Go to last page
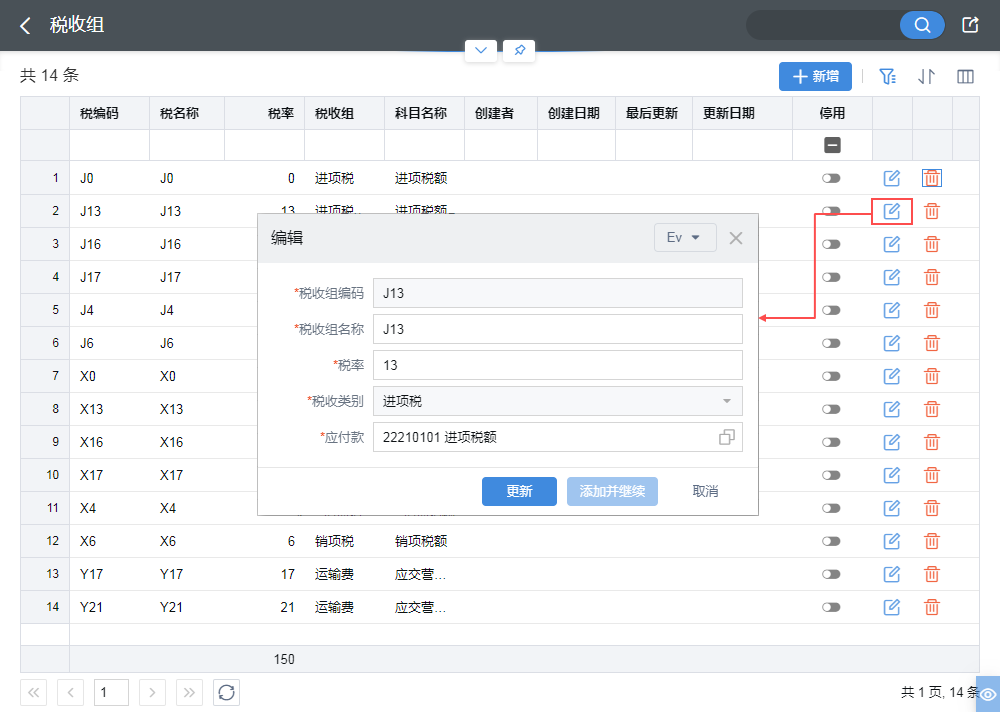Screen dimensions: 1000x712 pyautogui.click(x=189, y=692)
